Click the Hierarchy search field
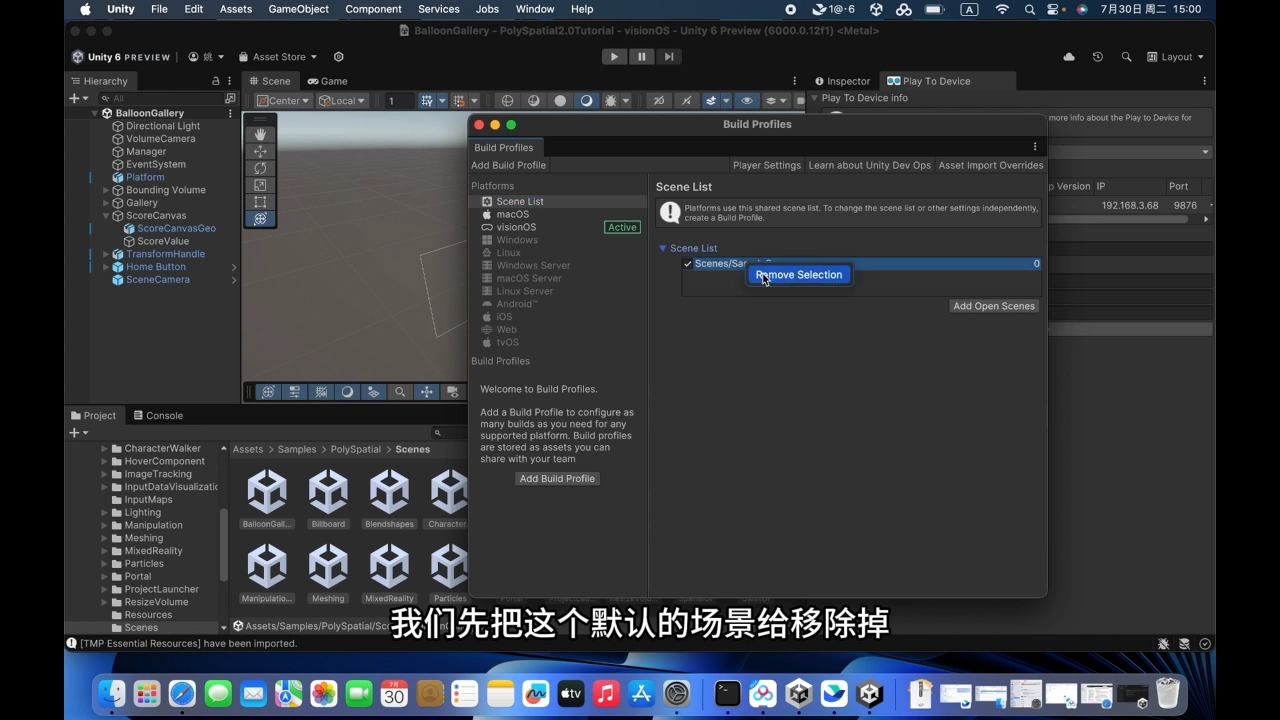 pos(163,98)
